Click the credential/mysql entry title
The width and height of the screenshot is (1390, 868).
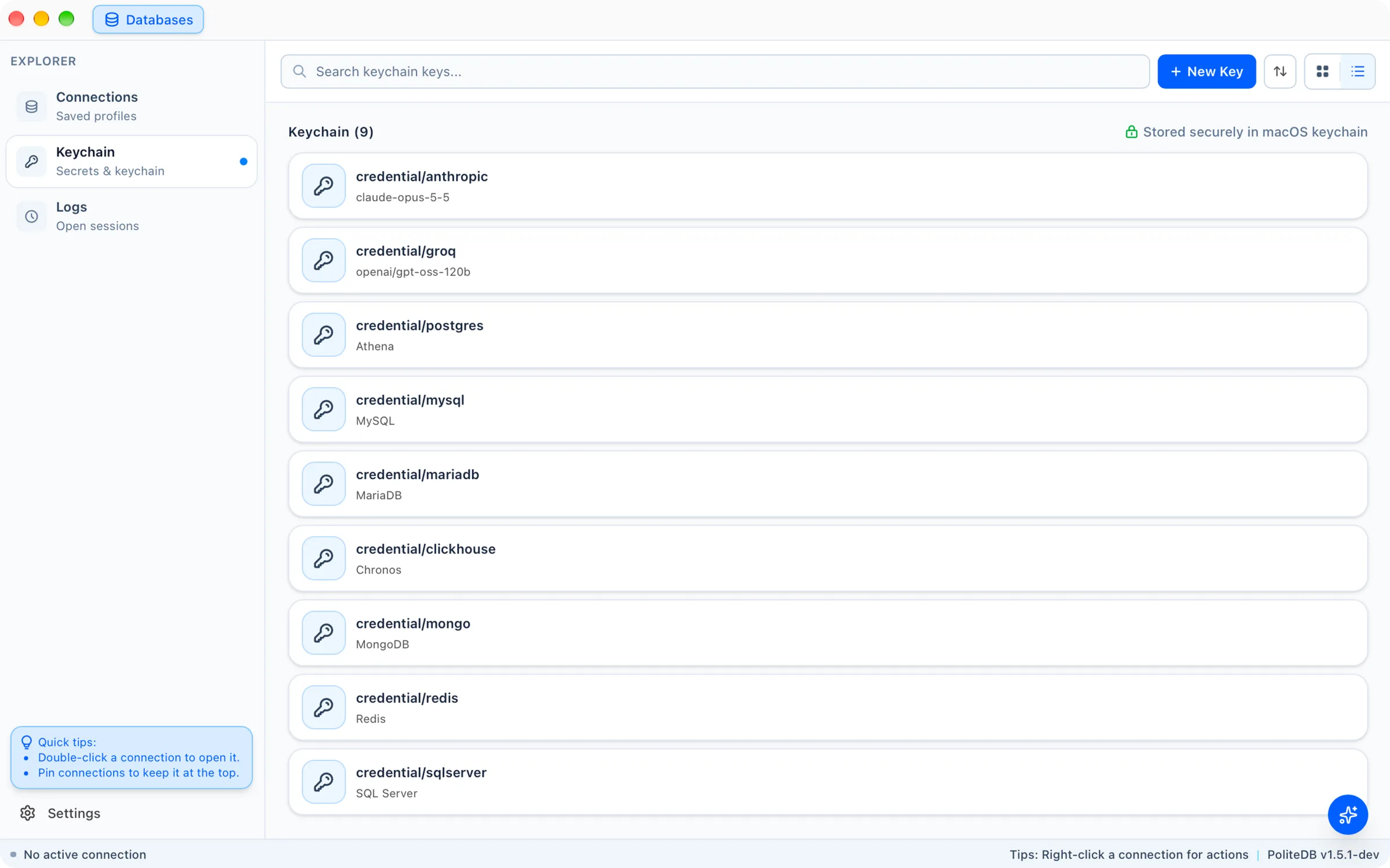point(410,400)
